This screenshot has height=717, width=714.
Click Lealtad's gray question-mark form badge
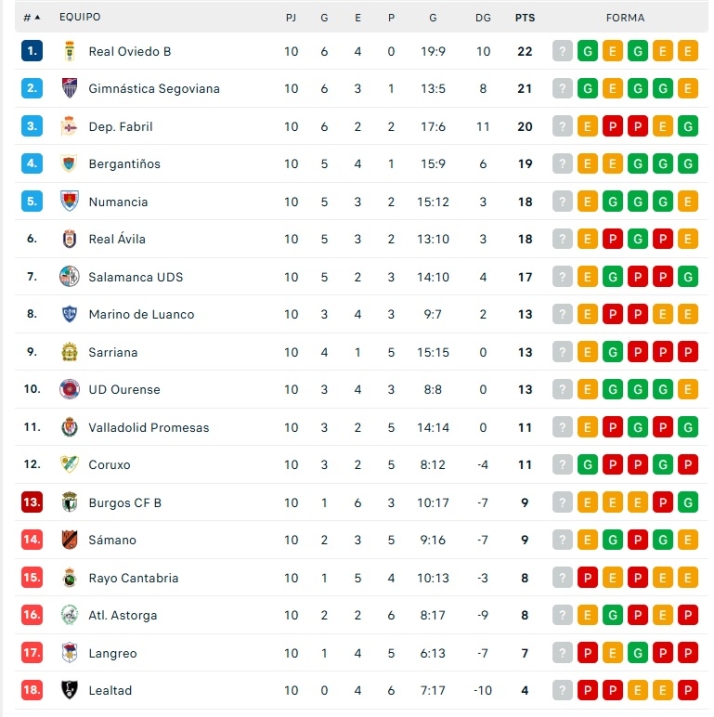click(563, 690)
